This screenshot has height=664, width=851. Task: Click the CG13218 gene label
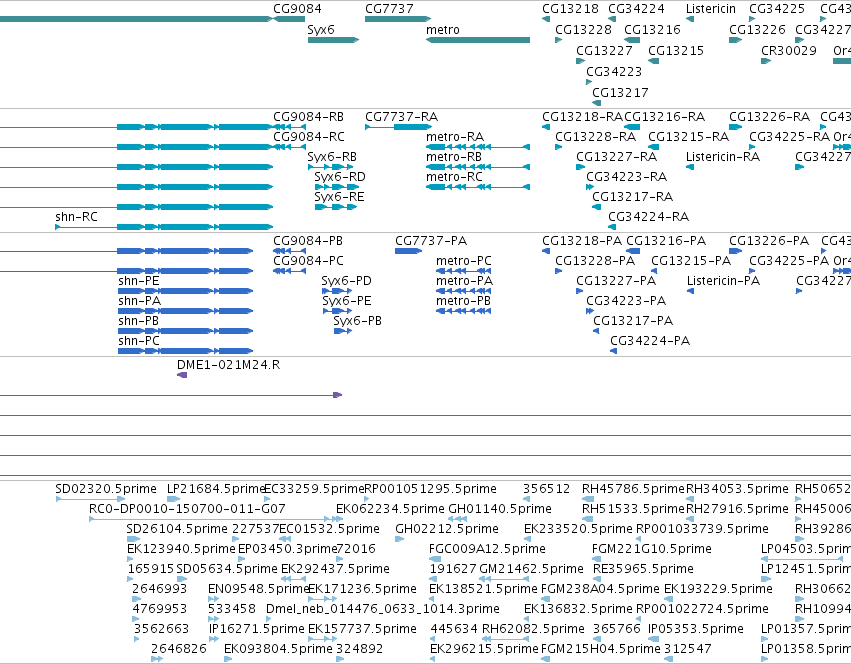tap(570, 9)
